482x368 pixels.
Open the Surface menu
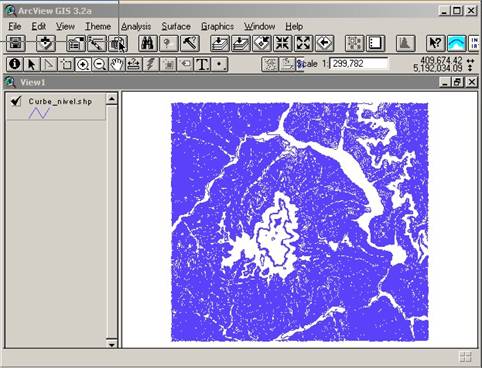tap(176, 26)
